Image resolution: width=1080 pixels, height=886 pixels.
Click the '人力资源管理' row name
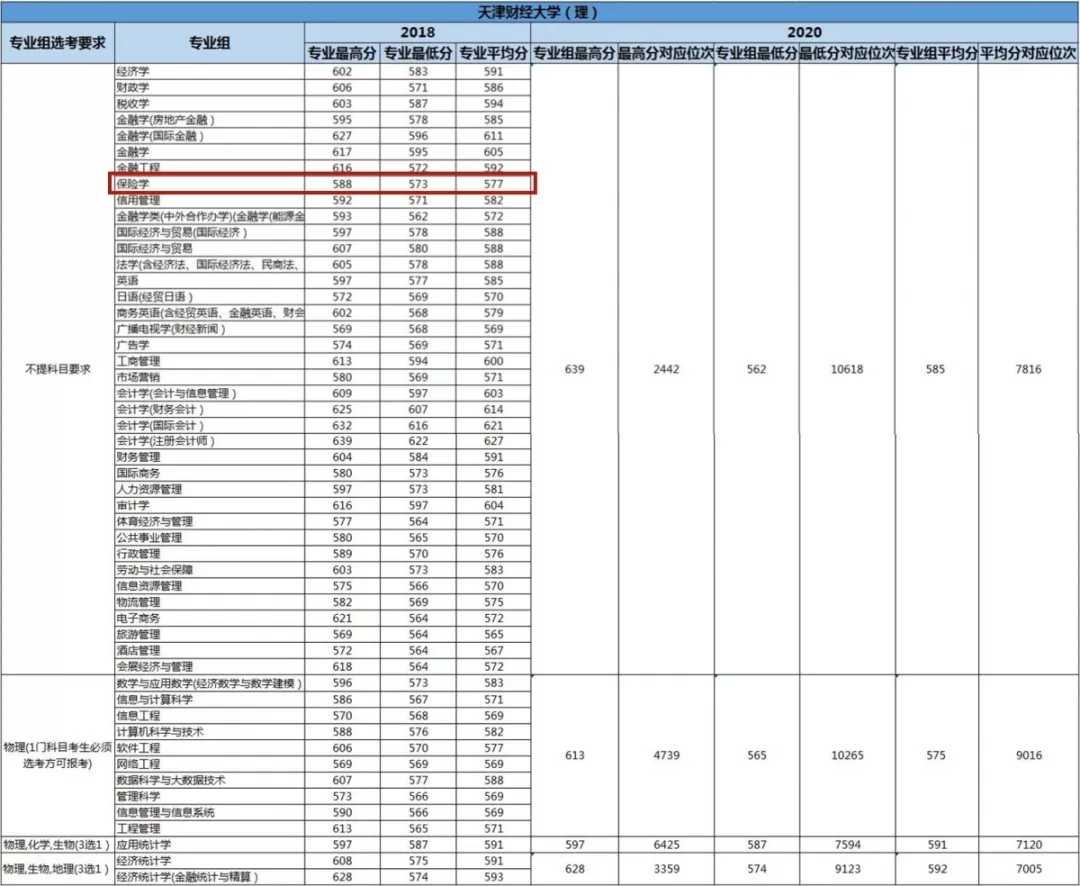tap(149, 489)
